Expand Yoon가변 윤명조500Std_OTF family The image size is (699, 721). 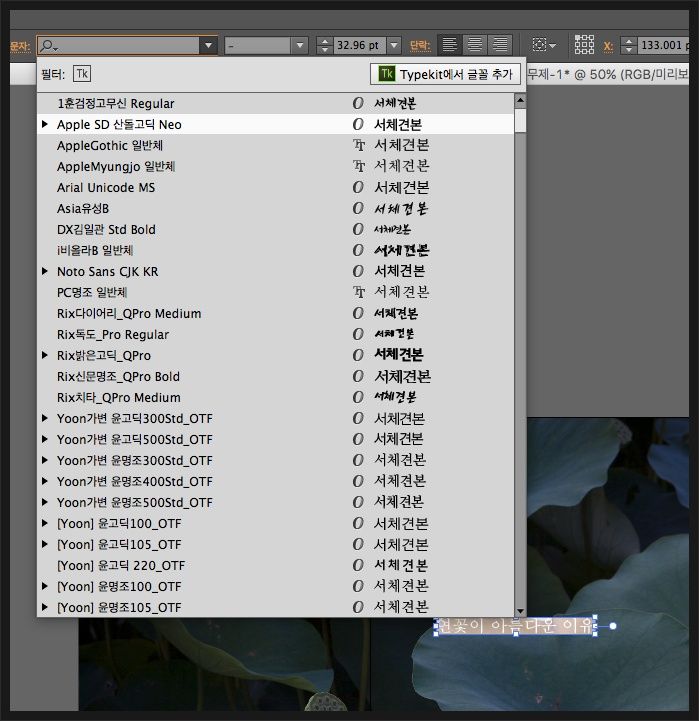click(x=45, y=503)
